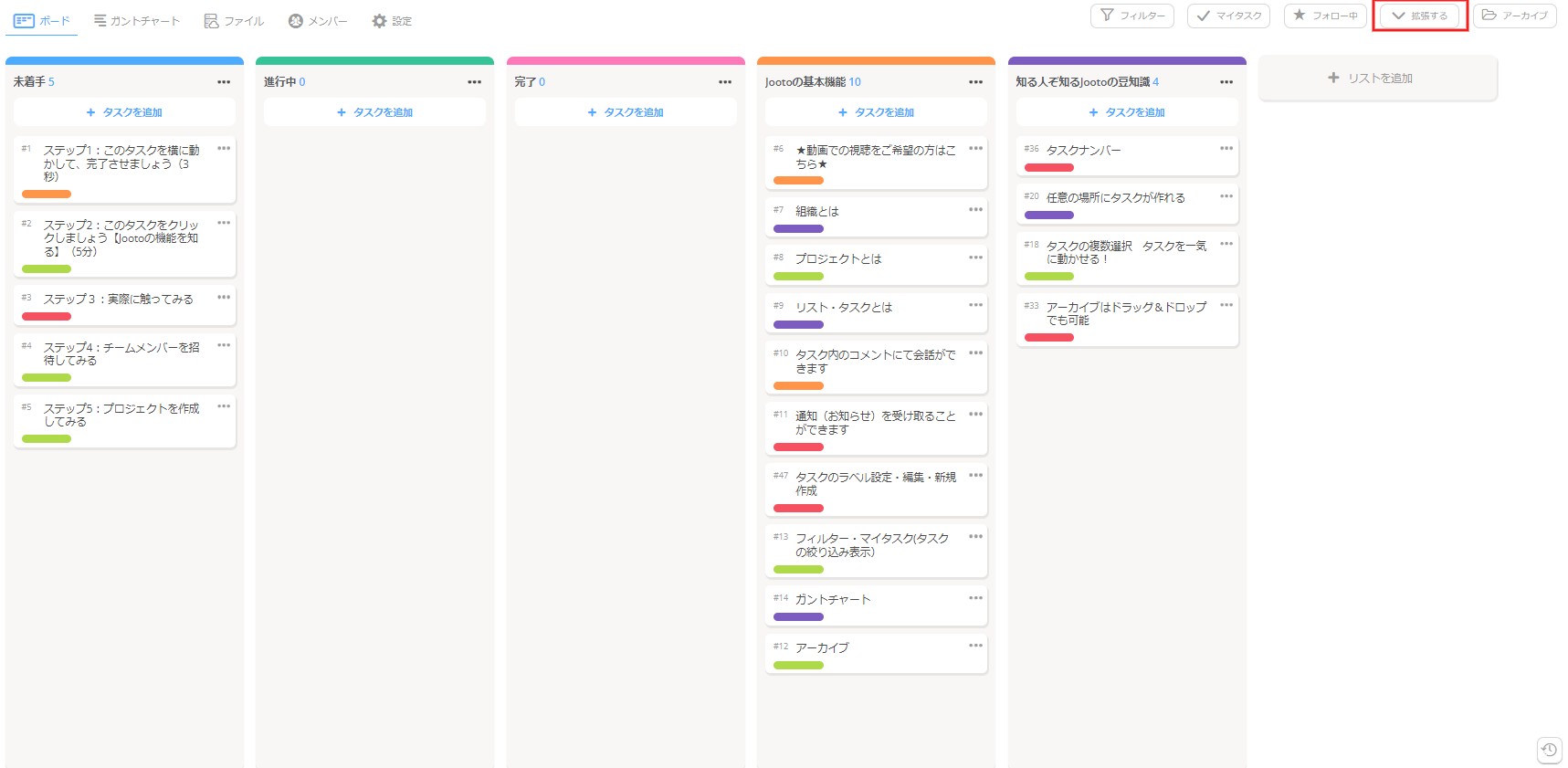The height and width of the screenshot is (768, 1568).
Task: Click the Jootoの基本機能 list title
Action: pos(805,82)
